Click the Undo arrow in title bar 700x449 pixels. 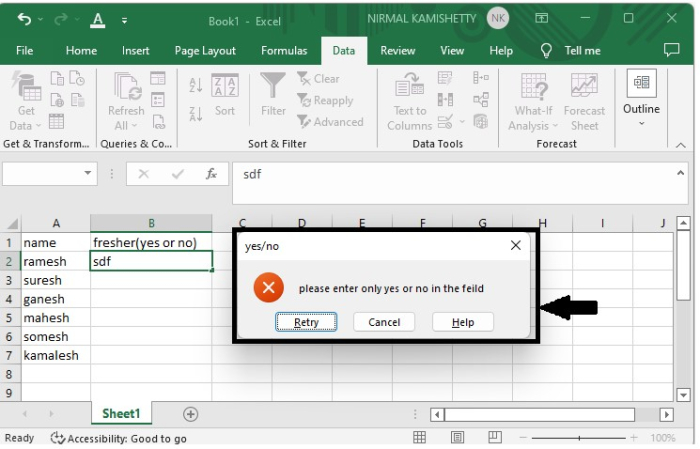tap(24, 19)
